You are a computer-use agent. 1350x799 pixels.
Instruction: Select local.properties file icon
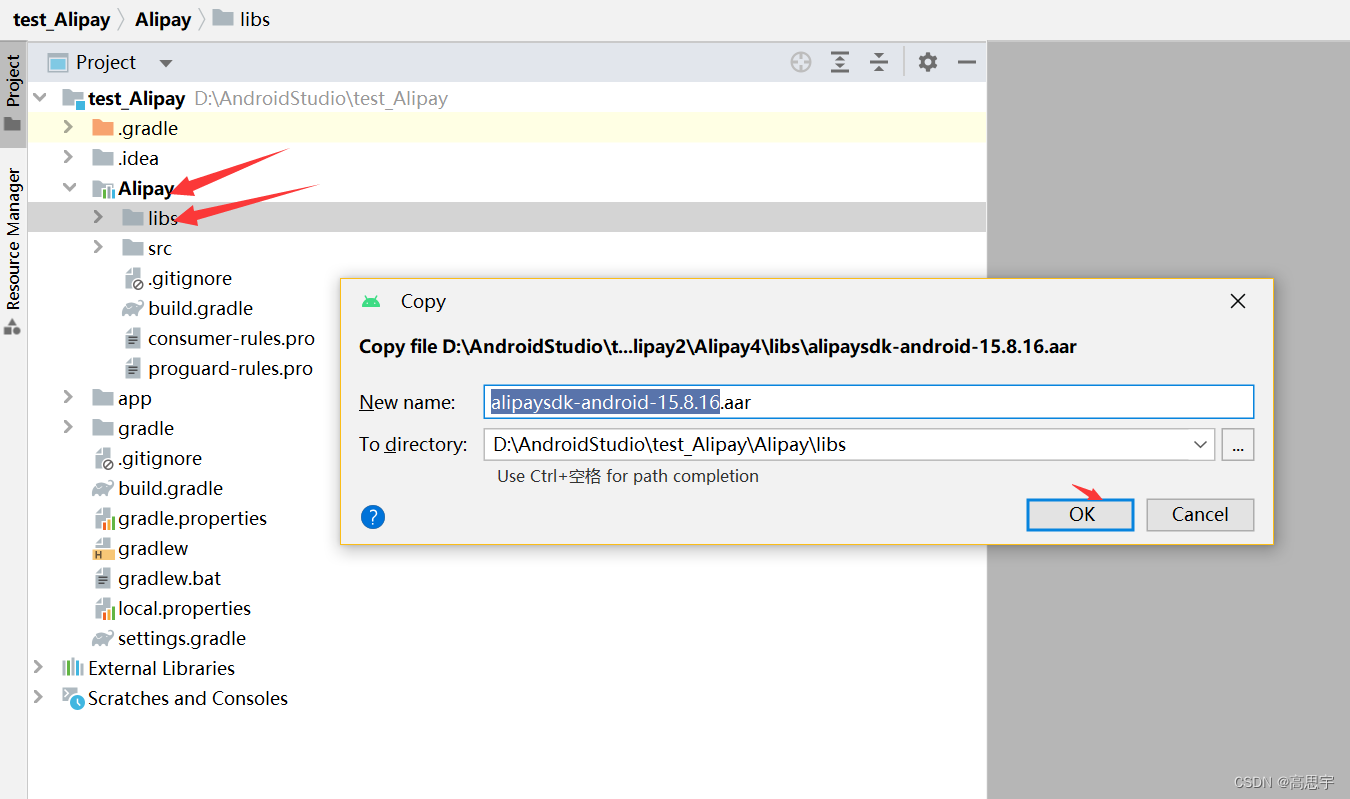(104, 608)
